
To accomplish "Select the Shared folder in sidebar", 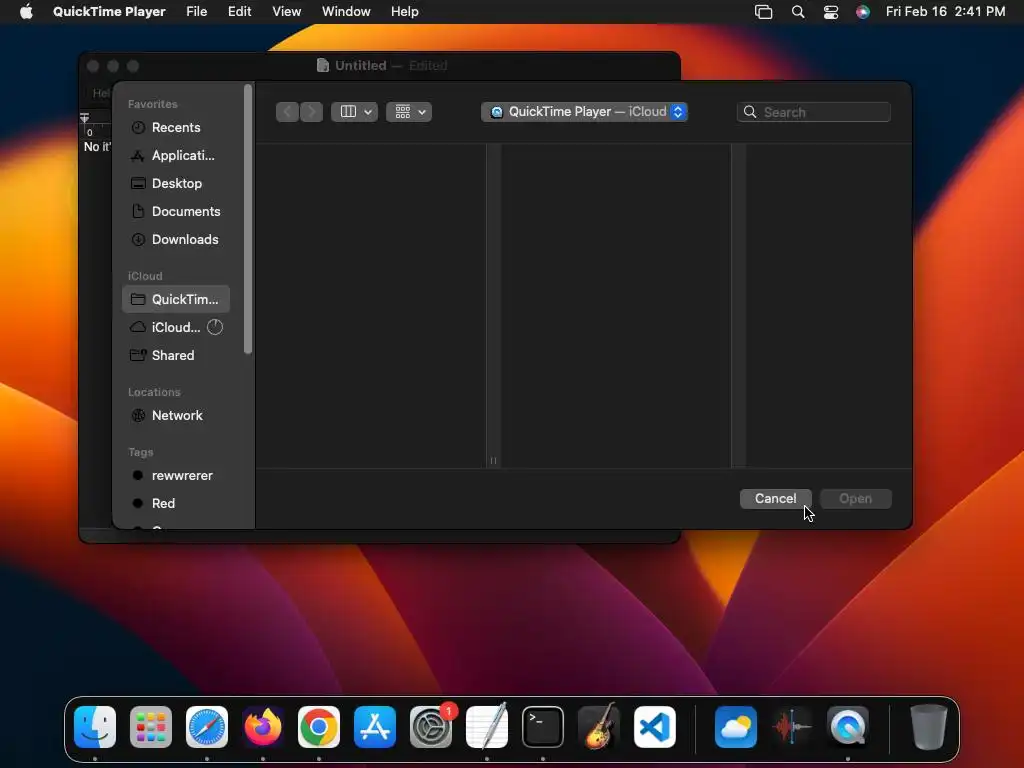I will click(x=176, y=355).
